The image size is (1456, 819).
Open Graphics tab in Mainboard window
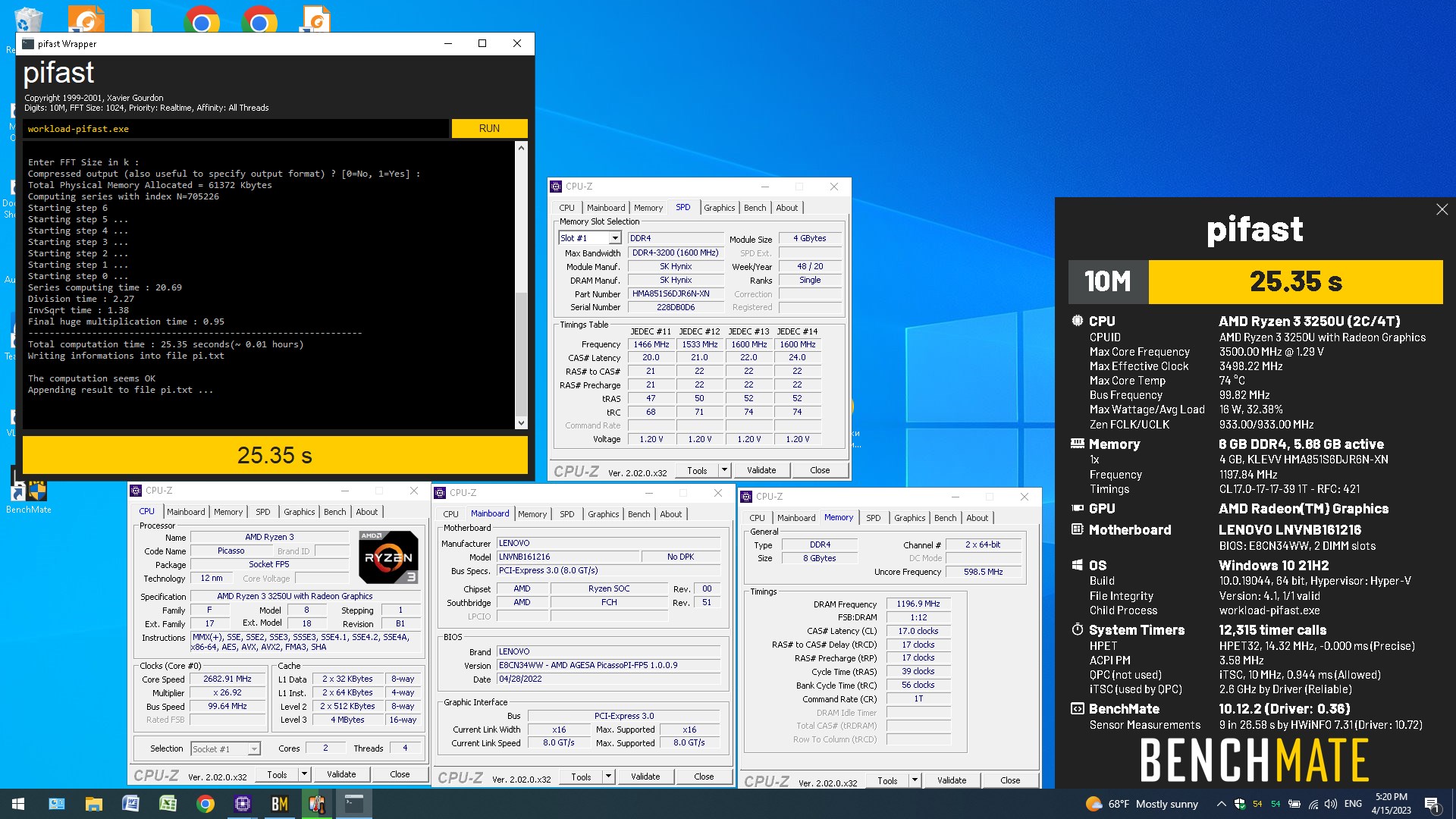tap(603, 514)
